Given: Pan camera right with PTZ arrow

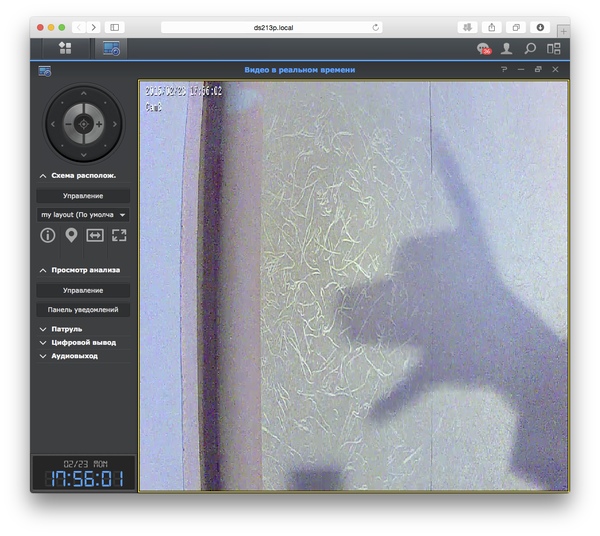Looking at the screenshot, I should point(115,124).
